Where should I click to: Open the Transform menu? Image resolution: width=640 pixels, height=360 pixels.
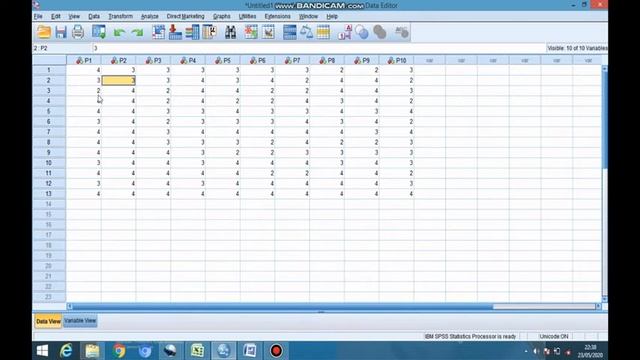[120, 16]
